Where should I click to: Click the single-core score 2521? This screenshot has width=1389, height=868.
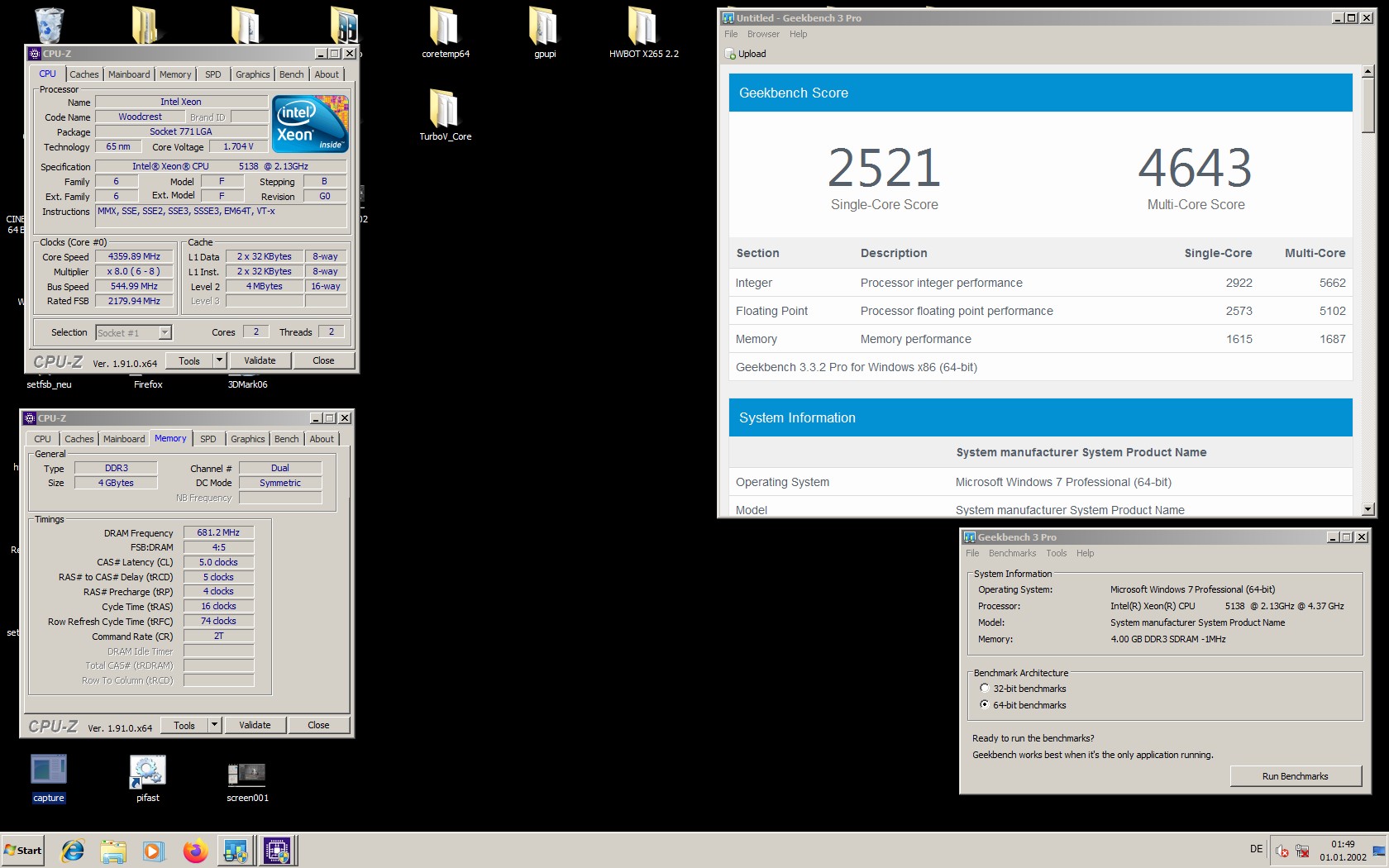pos(884,168)
